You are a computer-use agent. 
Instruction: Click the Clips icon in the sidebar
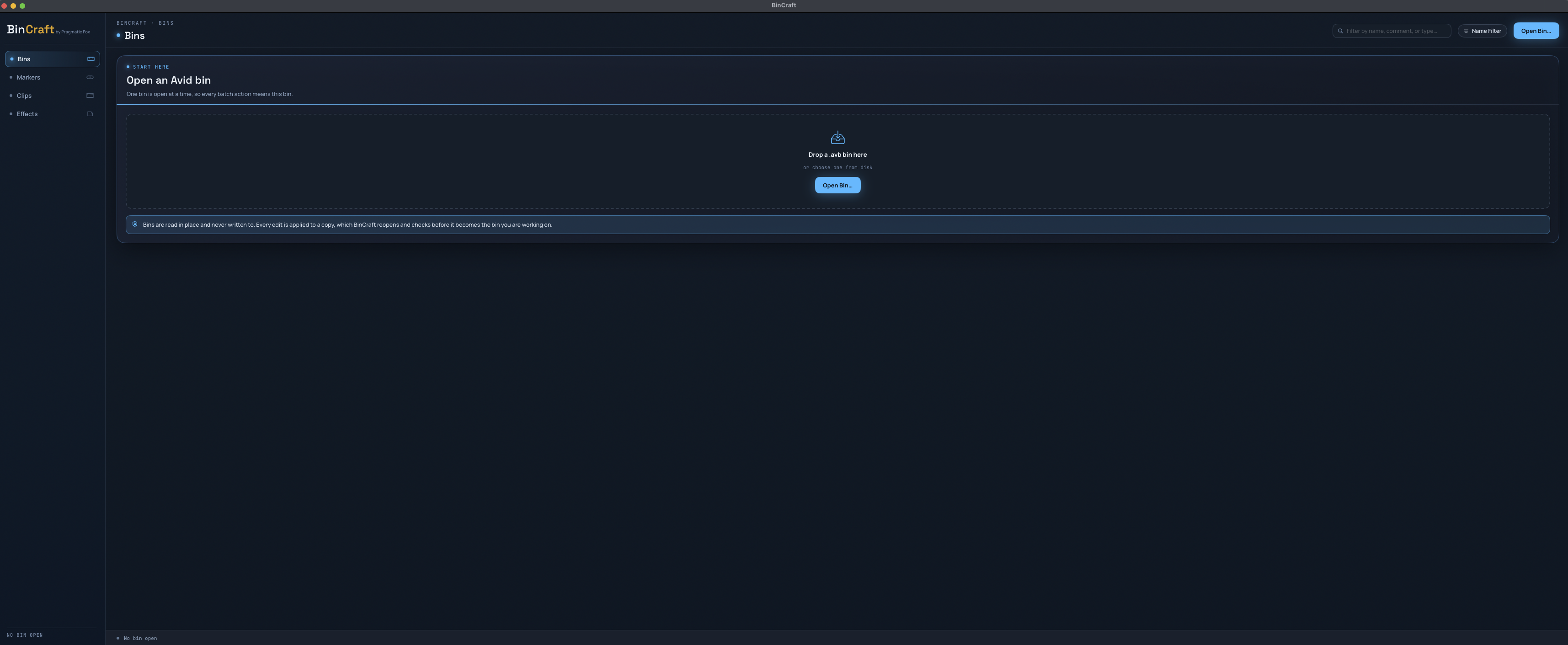click(90, 96)
